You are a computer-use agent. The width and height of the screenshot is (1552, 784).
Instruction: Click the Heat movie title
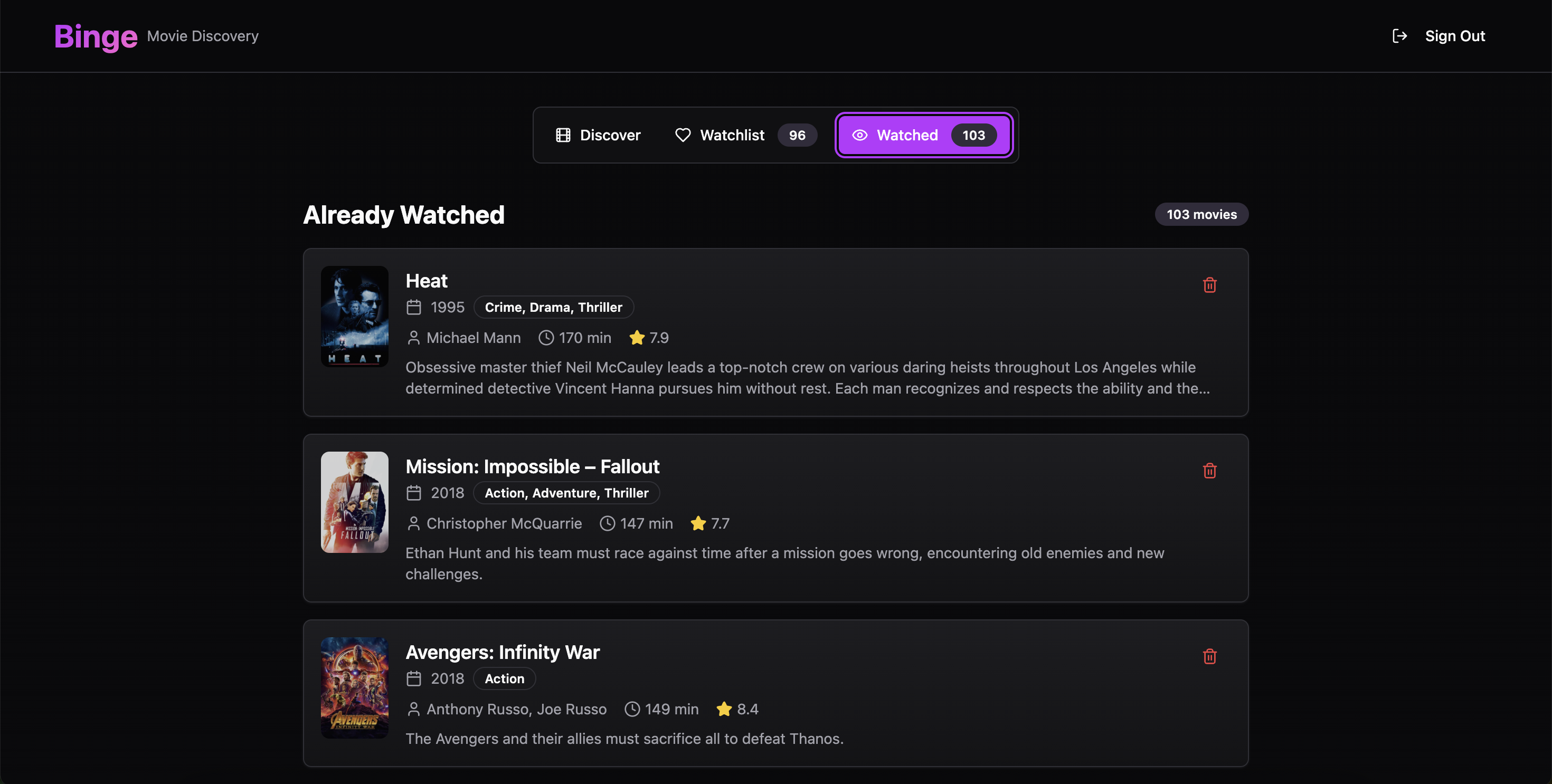click(x=427, y=281)
